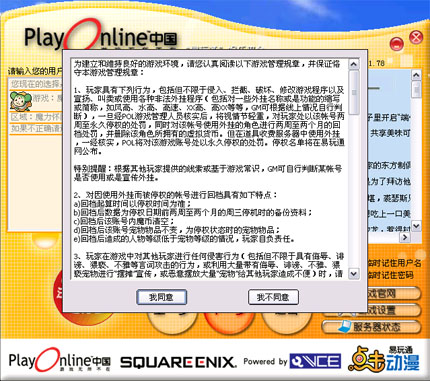Close launcher with red X icon

point(416,37)
